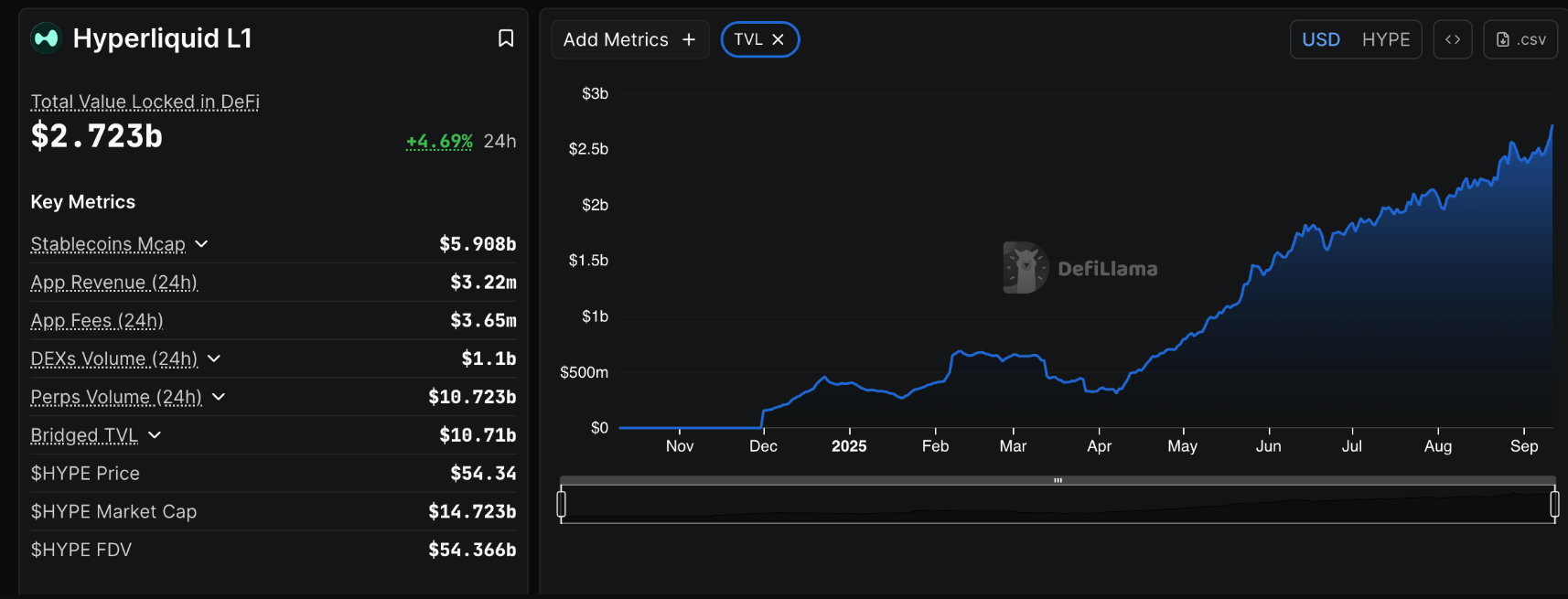Toggle the TVL metric chip

748,39
